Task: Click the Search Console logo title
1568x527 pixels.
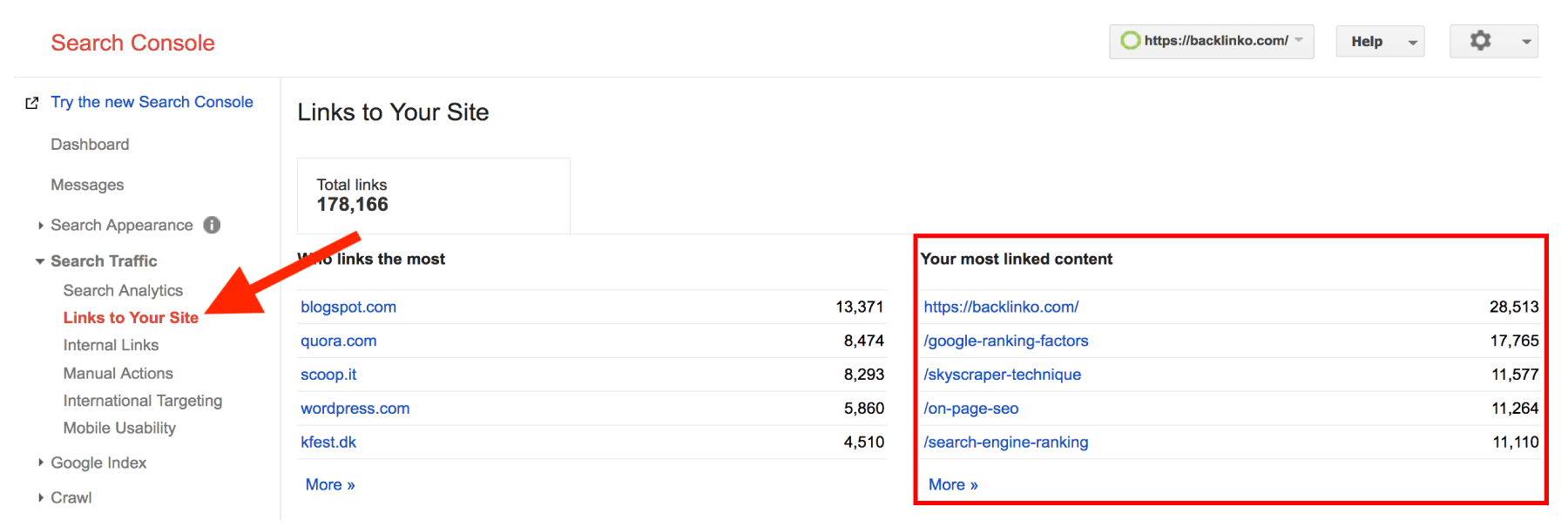Action: [x=132, y=43]
